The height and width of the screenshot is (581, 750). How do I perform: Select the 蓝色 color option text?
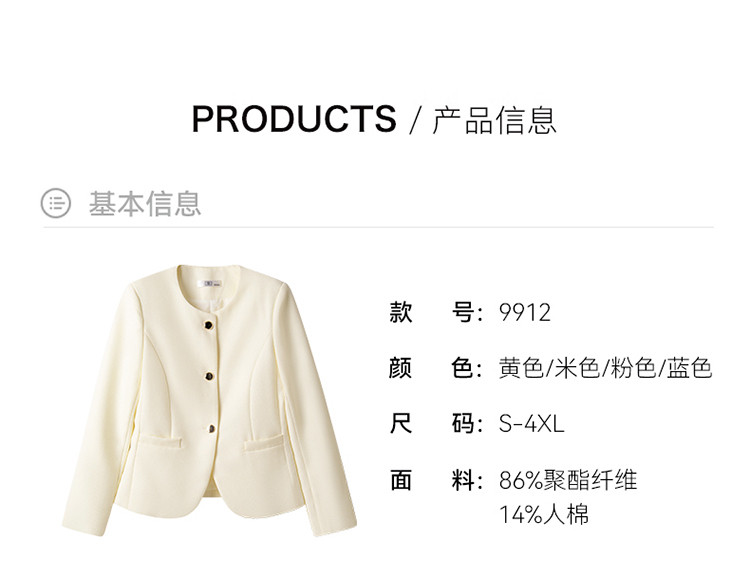point(690,368)
